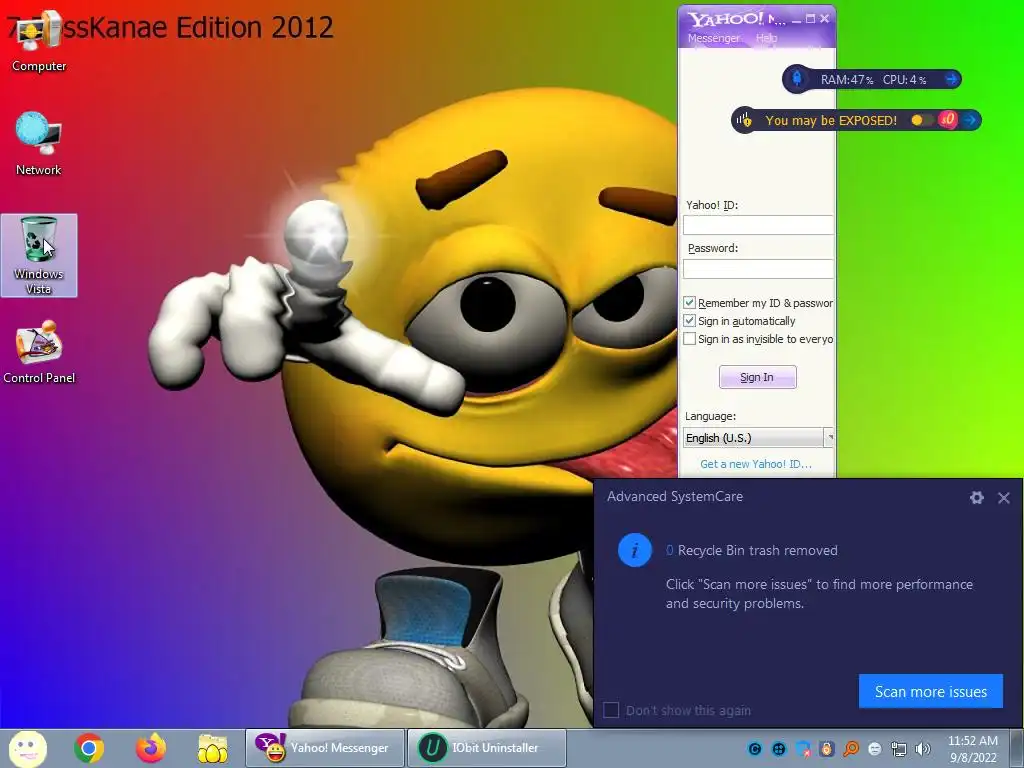The width and height of the screenshot is (1024, 768).
Task: Open the Computer desktop icon
Action: tap(39, 40)
